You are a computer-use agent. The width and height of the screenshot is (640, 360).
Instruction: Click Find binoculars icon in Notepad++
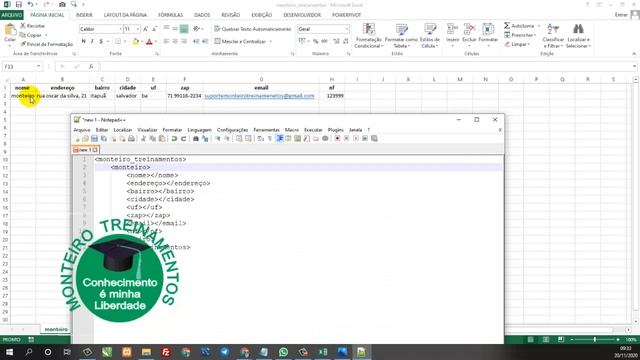pos(196,138)
